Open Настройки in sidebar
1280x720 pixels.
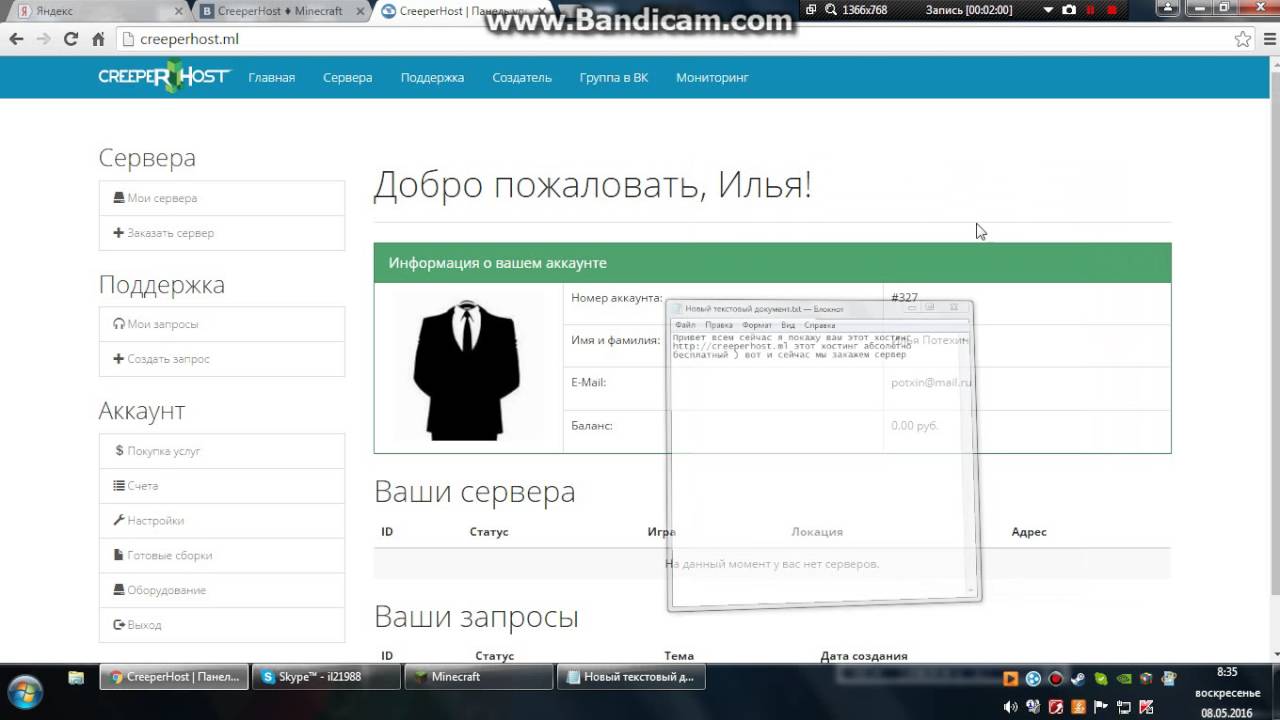[x=222, y=521]
